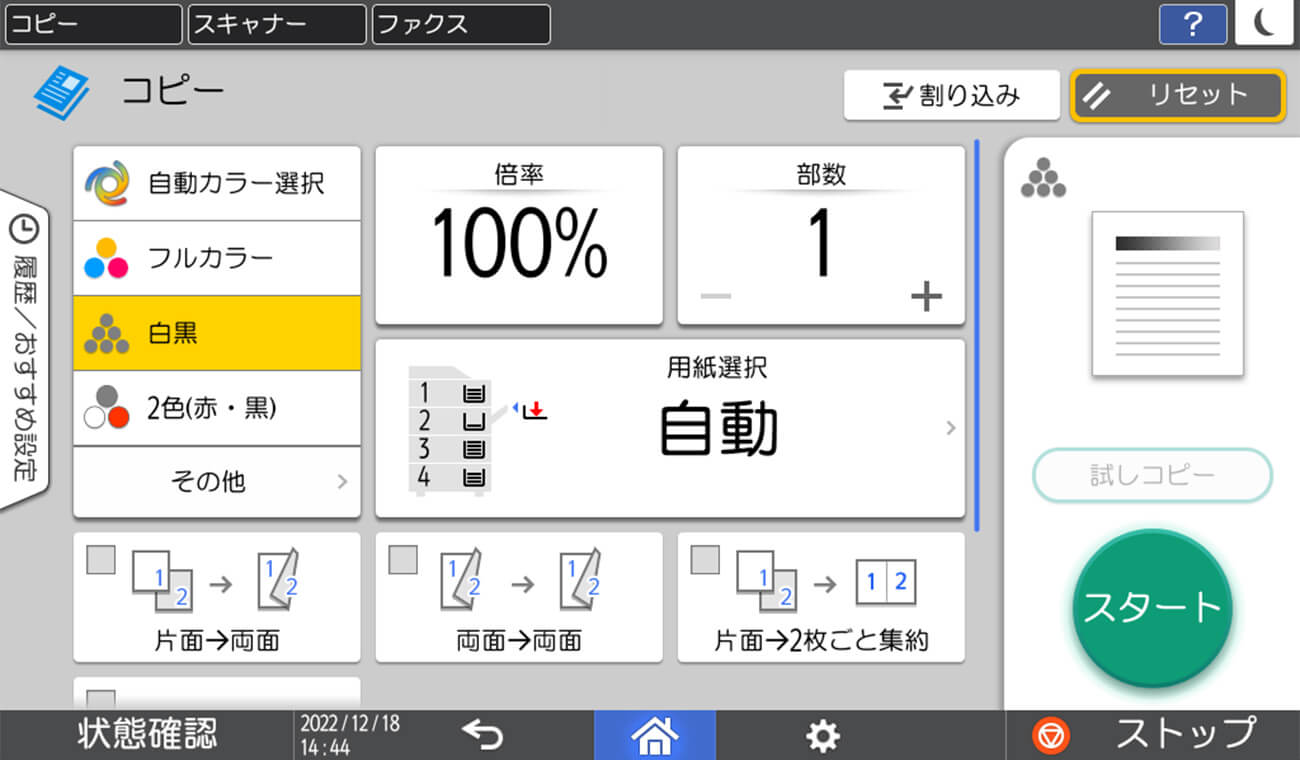Choose the 2色(赤・黒) two-color mode
Screen dimensions: 1300x760
pyautogui.click(x=216, y=408)
